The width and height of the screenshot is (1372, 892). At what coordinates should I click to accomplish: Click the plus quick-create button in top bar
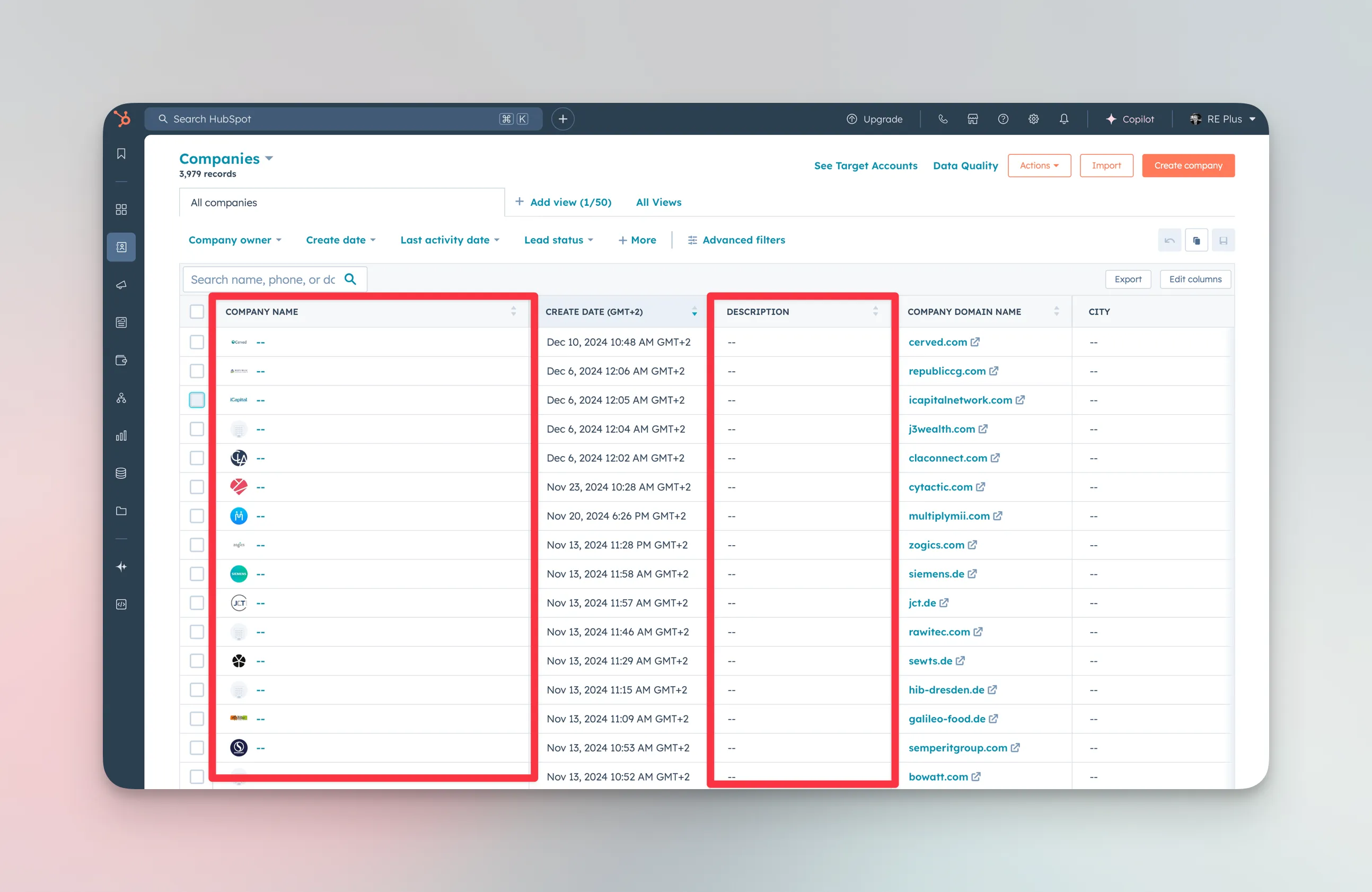pyautogui.click(x=562, y=119)
